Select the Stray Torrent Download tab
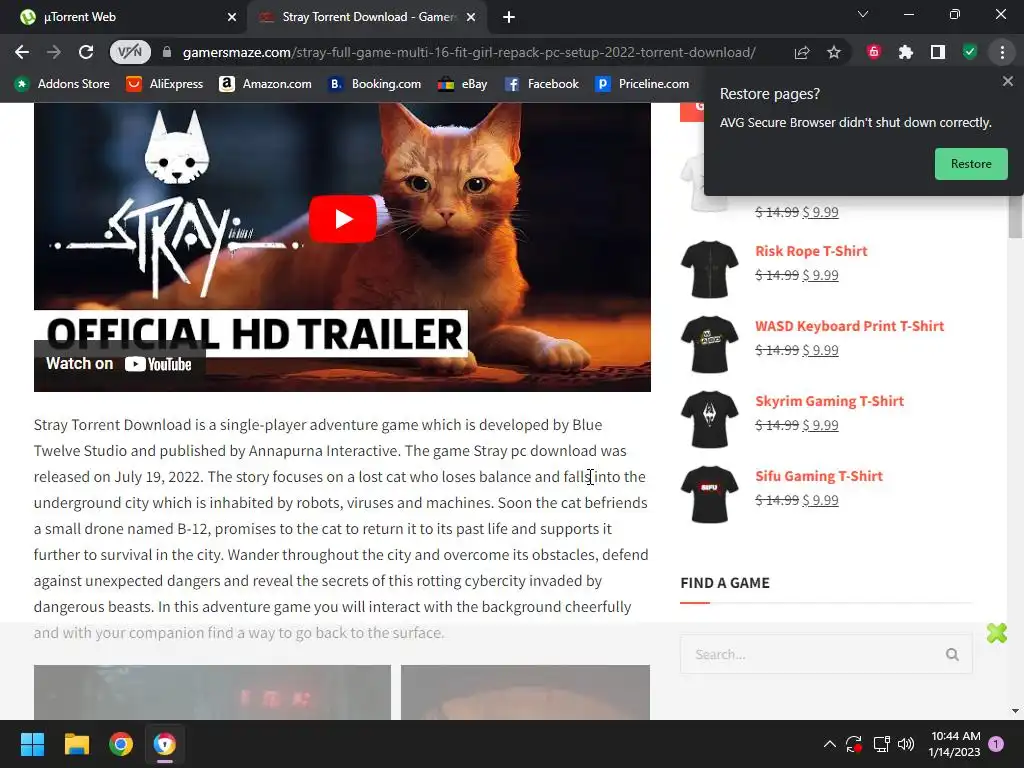 point(368,17)
